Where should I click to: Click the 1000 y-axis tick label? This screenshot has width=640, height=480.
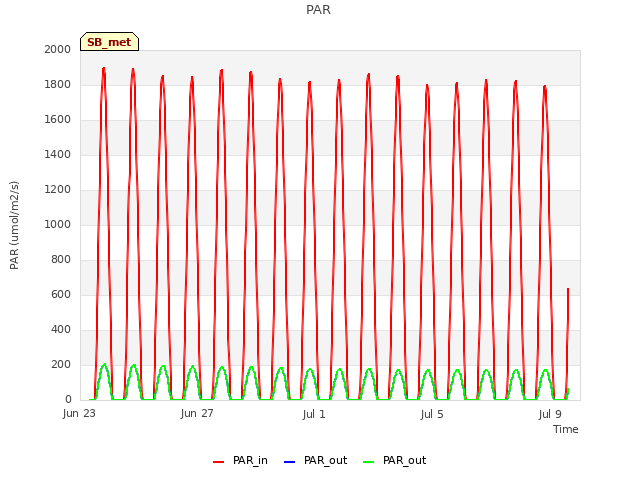tap(58, 224)
